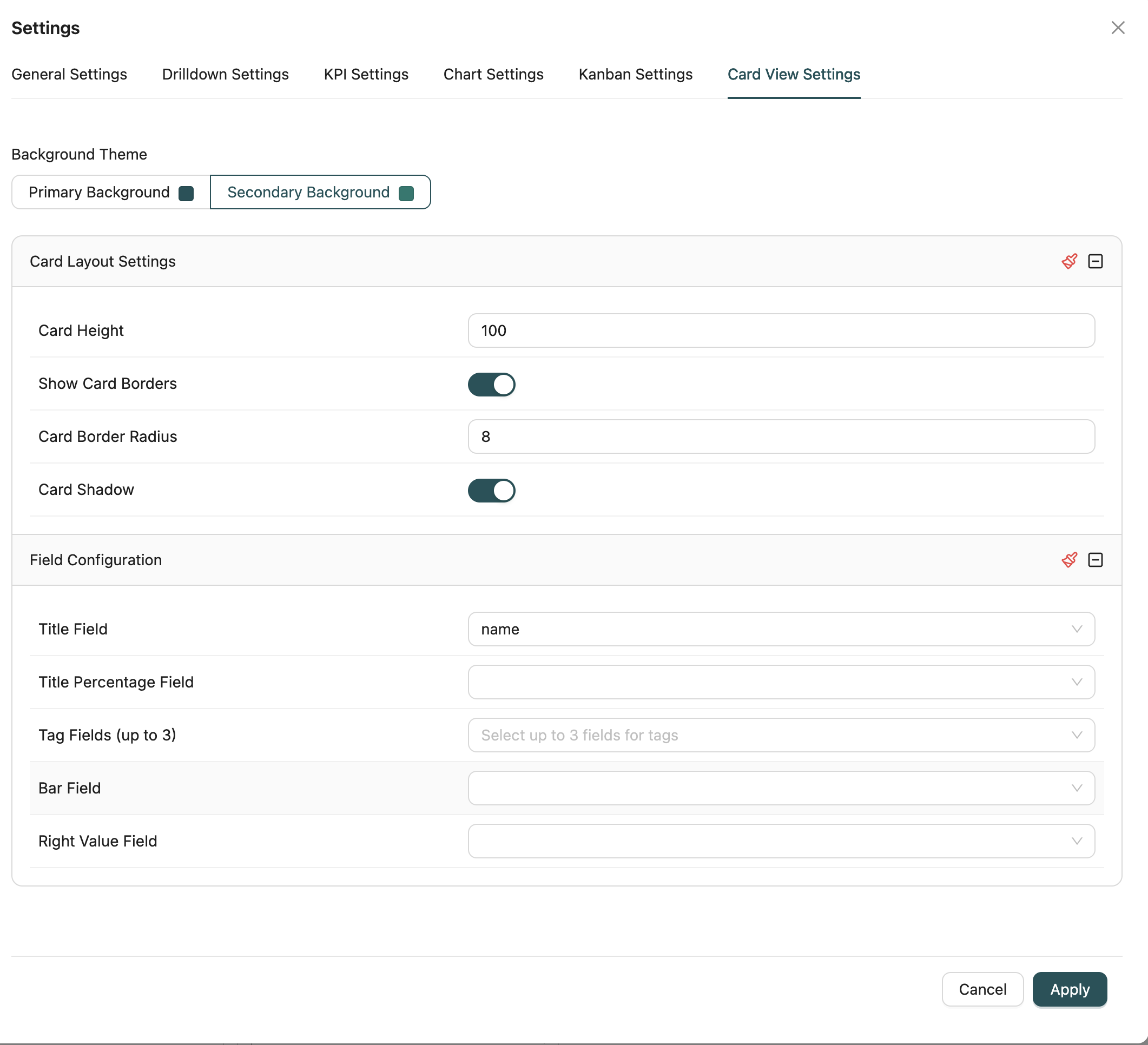Viewport: 1148px width, 1045px height.
Task: Open the Kanban Settings tab
Action: click(x=635, y=75)
